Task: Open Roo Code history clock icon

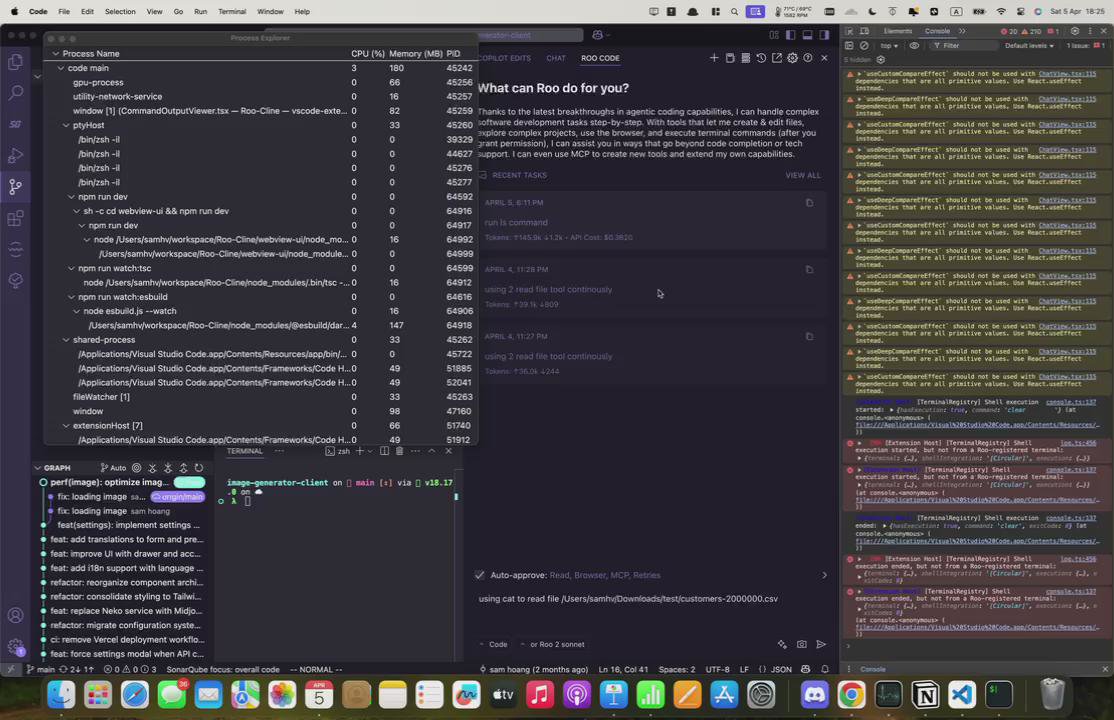Action: pyautogui.click(x=761, y=58)
